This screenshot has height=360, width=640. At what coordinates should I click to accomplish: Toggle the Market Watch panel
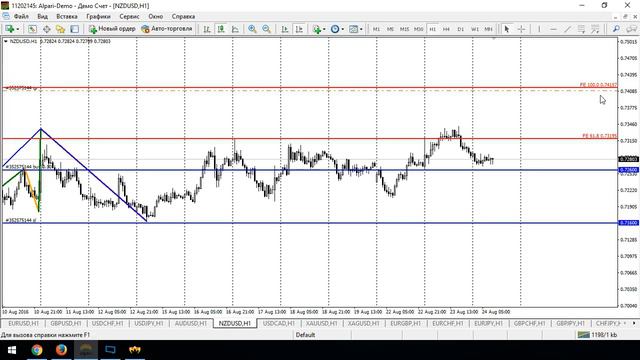(32, 29)
